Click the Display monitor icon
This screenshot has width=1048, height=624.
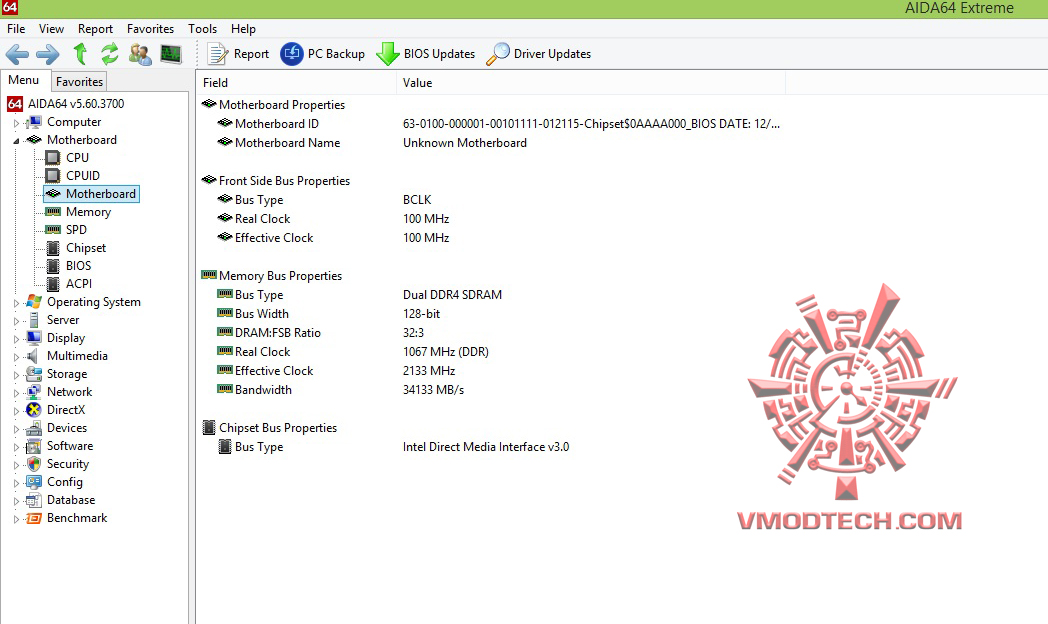point(33,338)
